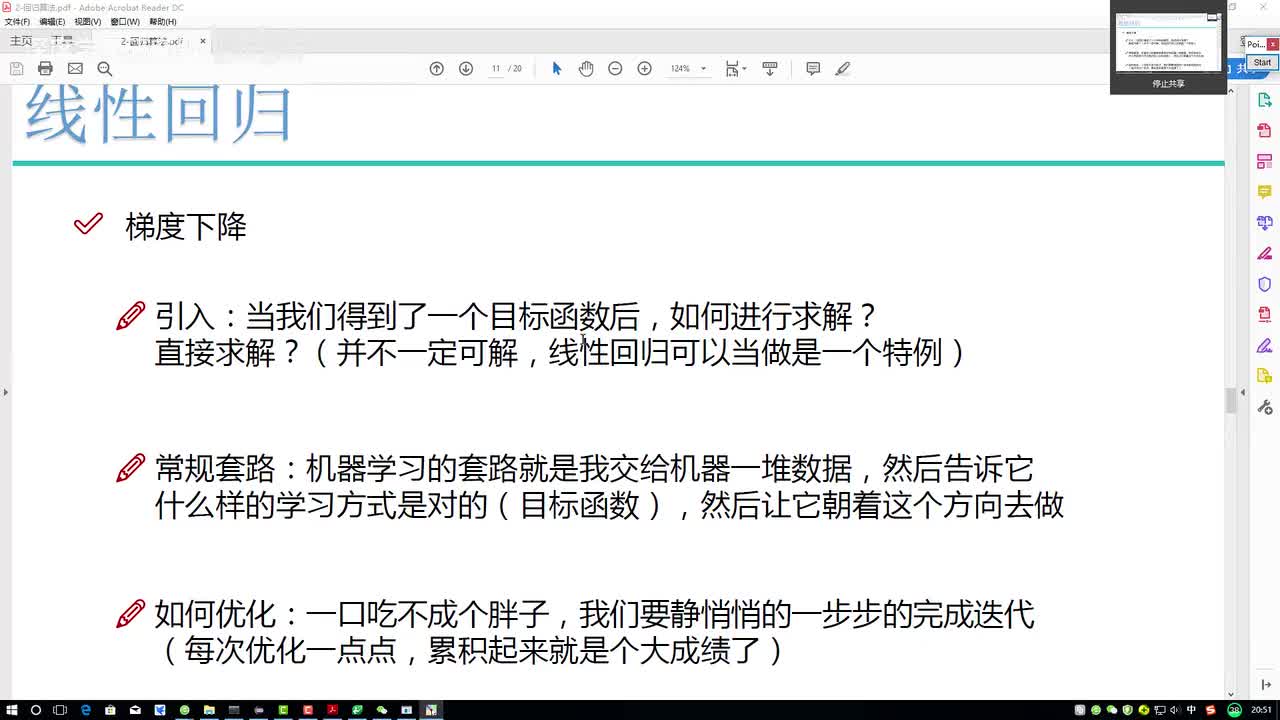Click the Edit PDF layout sidebar icon
The height and width of the screenshot is (720, 1280).
[x=1264, y=161]
